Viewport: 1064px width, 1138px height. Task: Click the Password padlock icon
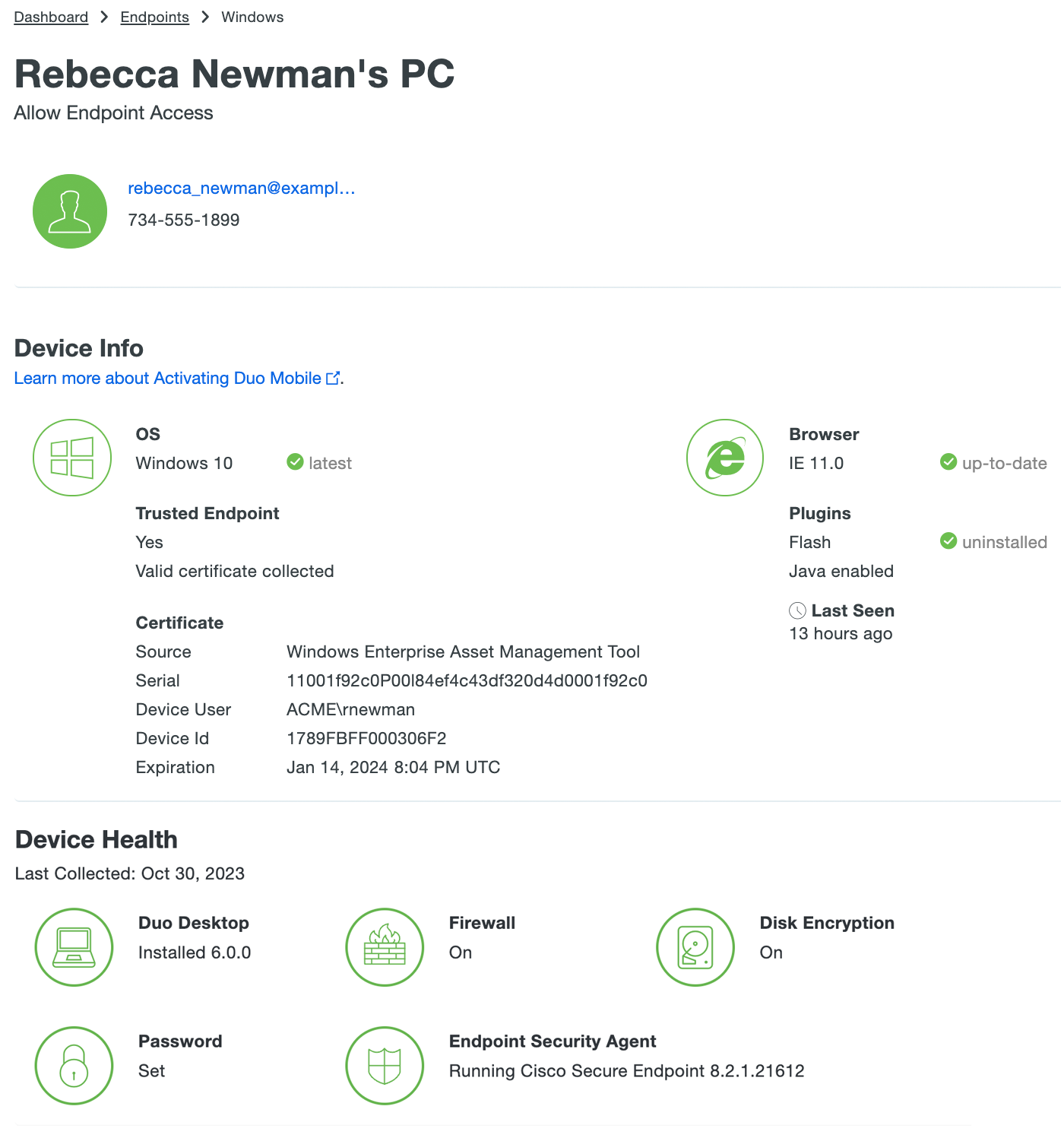coord(74,1066)
